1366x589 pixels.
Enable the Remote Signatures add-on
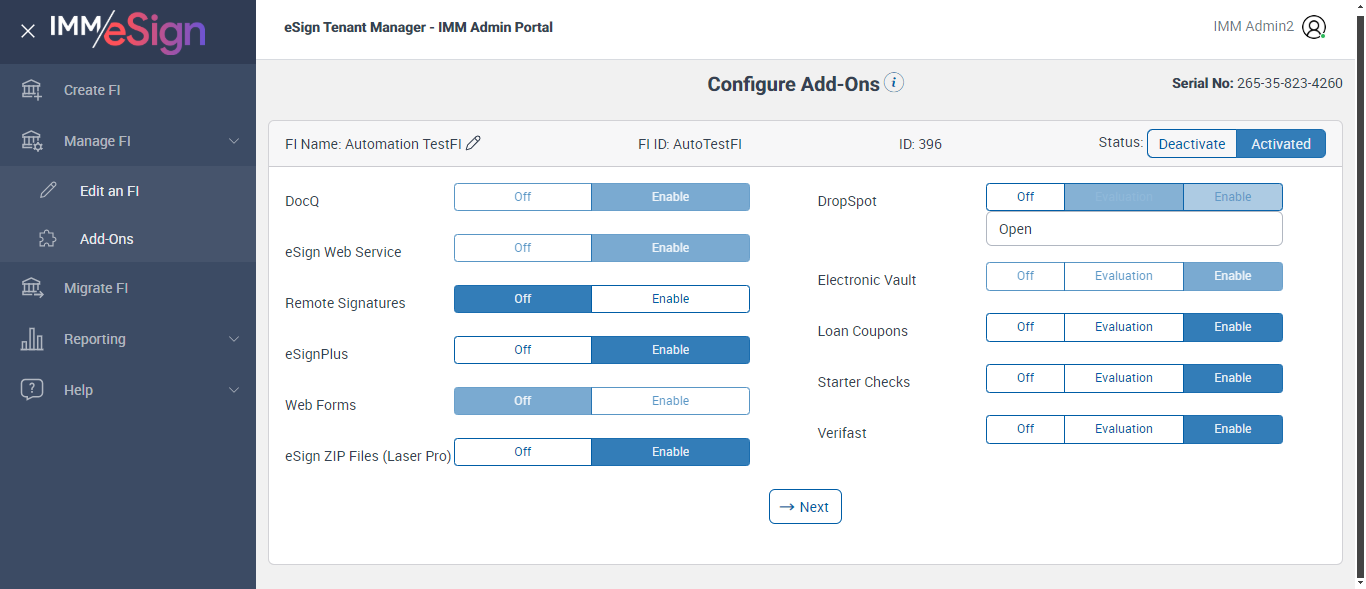(670, 299)
